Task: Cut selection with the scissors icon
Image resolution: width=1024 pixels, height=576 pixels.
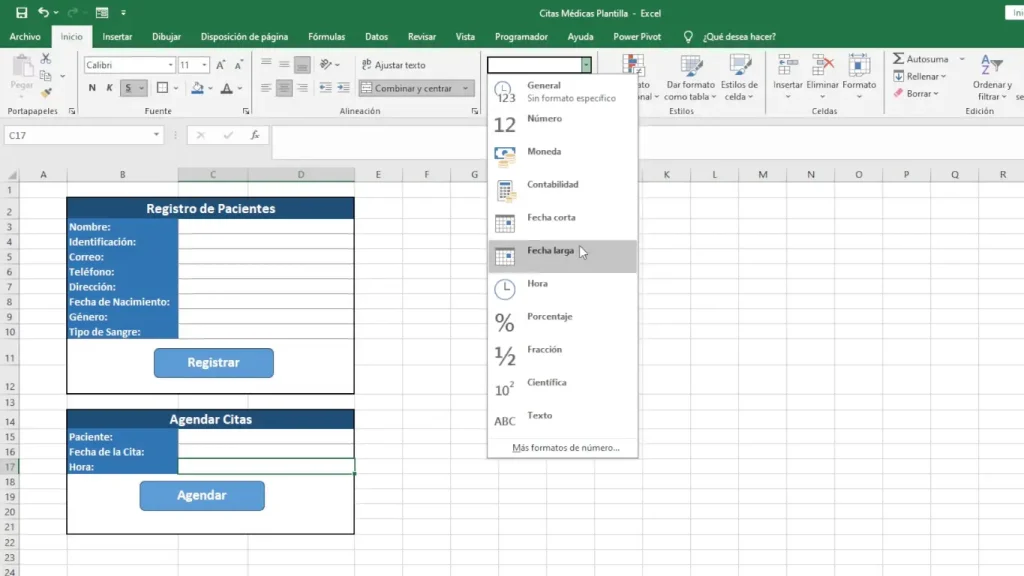Action: pyautogui.click(x=46, y=59)
